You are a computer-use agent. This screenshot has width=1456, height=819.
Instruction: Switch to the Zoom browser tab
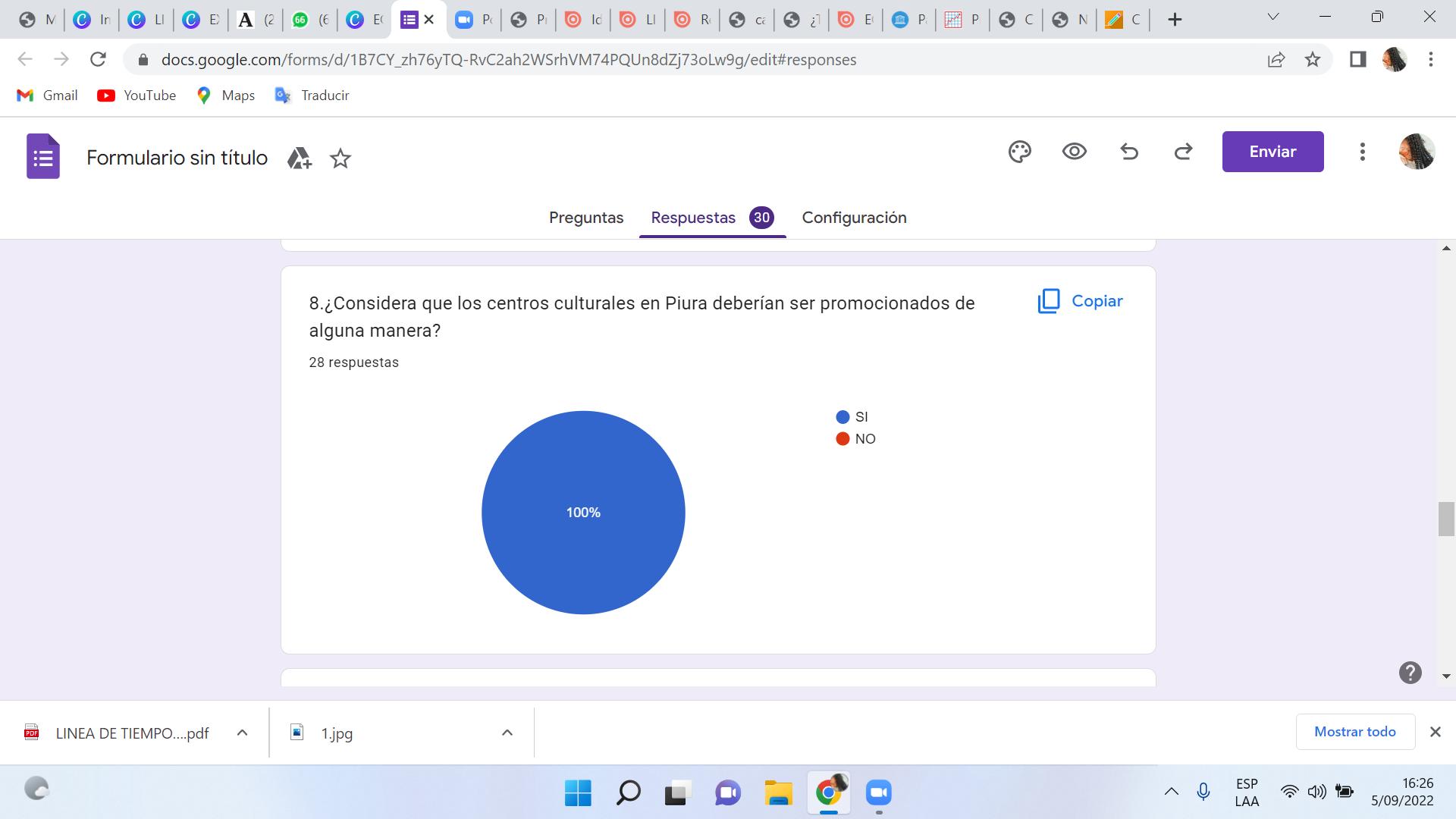point(473,20)
